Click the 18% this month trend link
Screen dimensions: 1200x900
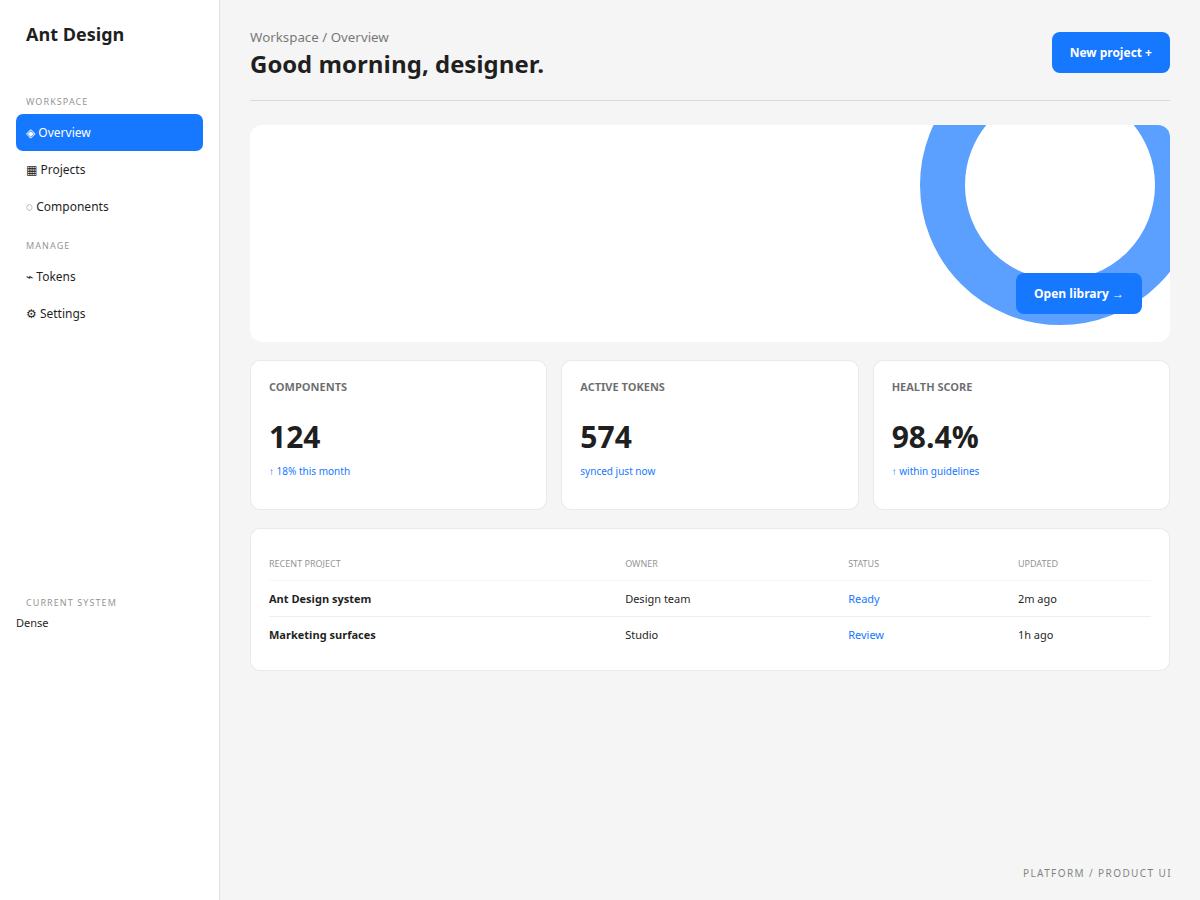point(310,471)
